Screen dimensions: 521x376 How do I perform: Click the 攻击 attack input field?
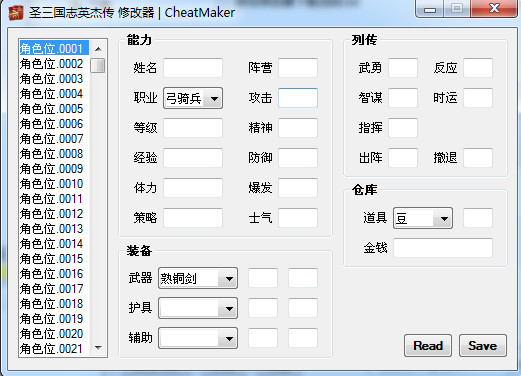(298, 98)
